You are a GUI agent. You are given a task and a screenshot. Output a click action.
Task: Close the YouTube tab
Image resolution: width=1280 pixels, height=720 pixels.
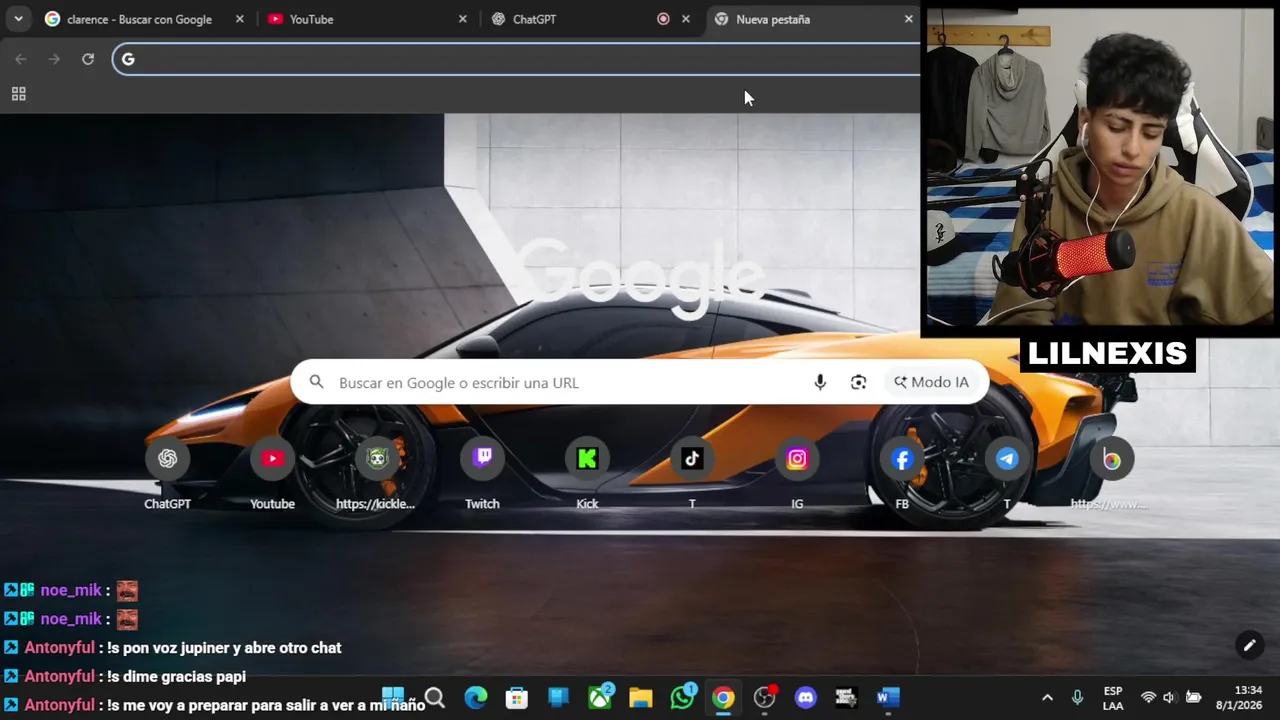pyautogui.click(x=462, y=19)
